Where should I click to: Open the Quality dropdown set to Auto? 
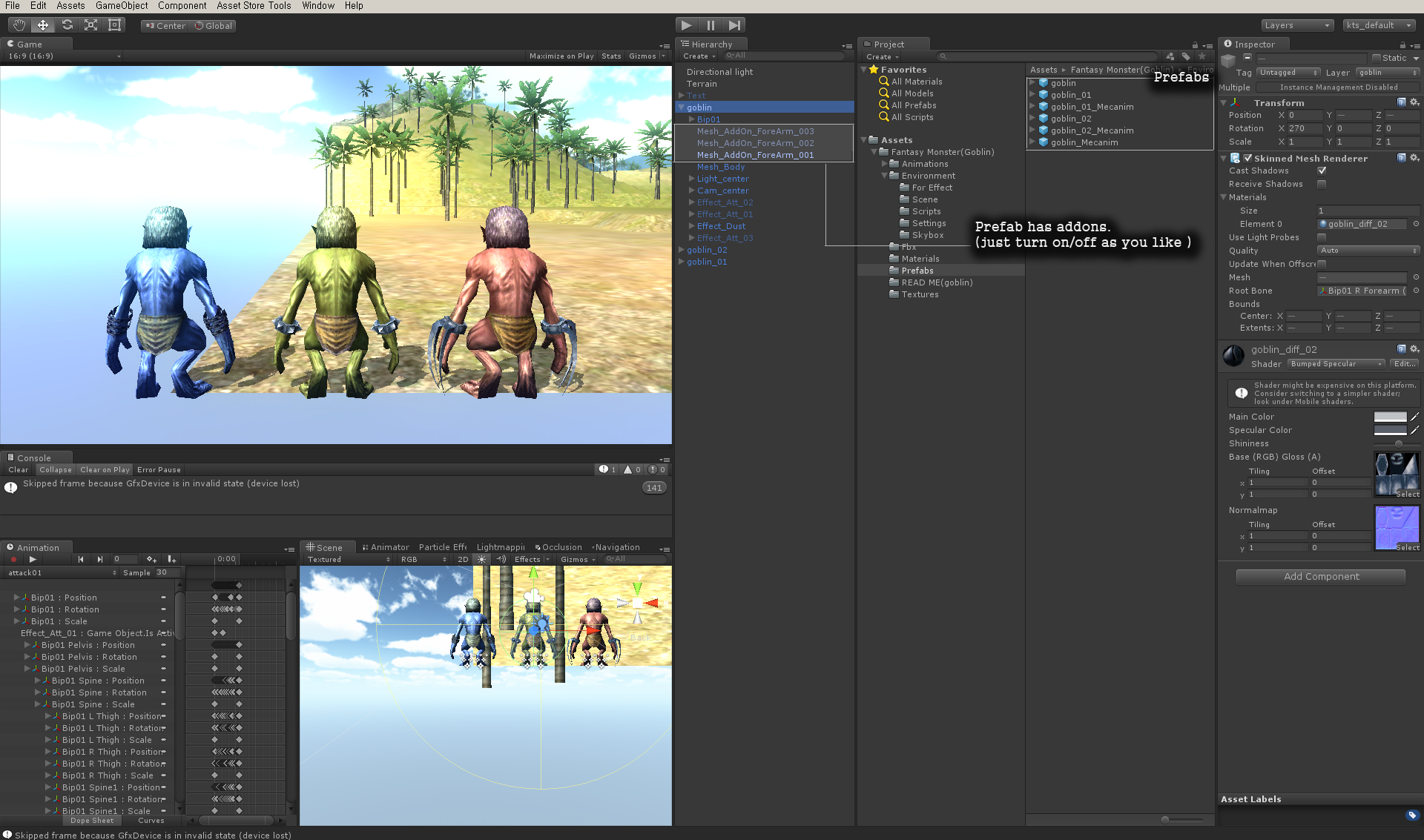point(1368,251)
